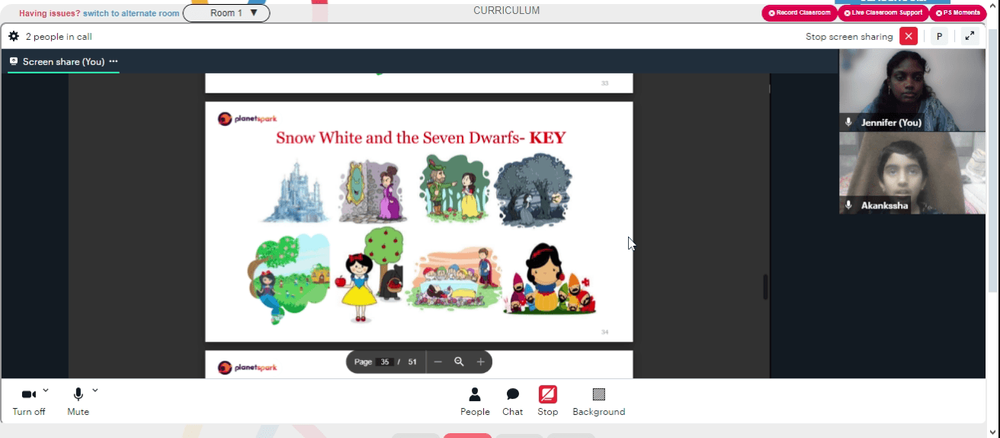Click Snow White holding apple picture
1000x438 pixels.
point(370,275)
